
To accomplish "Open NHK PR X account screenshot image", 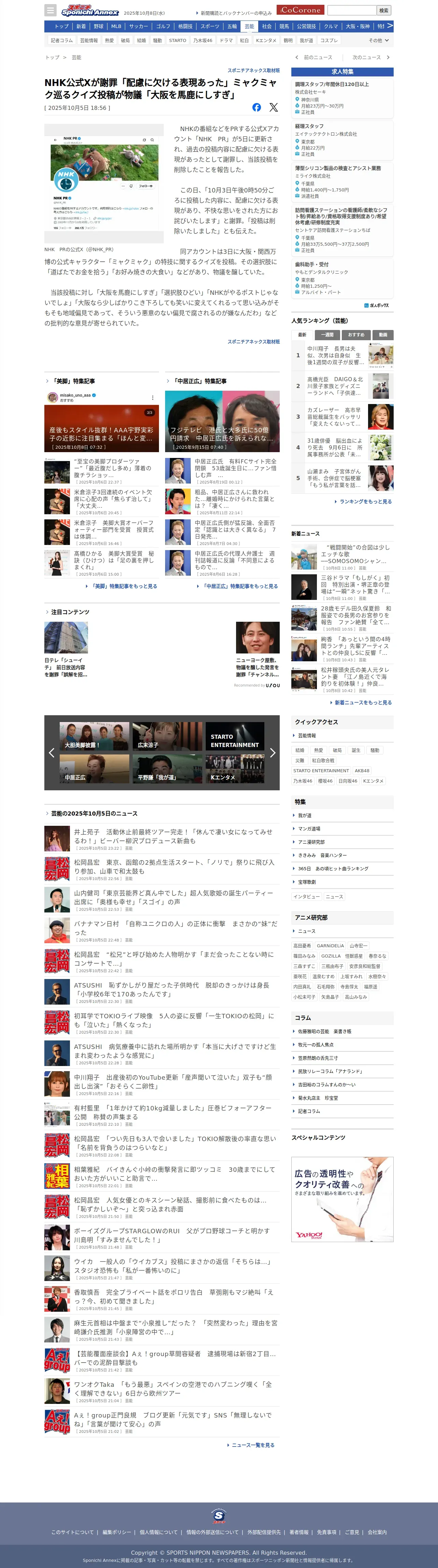I will pyautogui.click(x=104, y=184).
